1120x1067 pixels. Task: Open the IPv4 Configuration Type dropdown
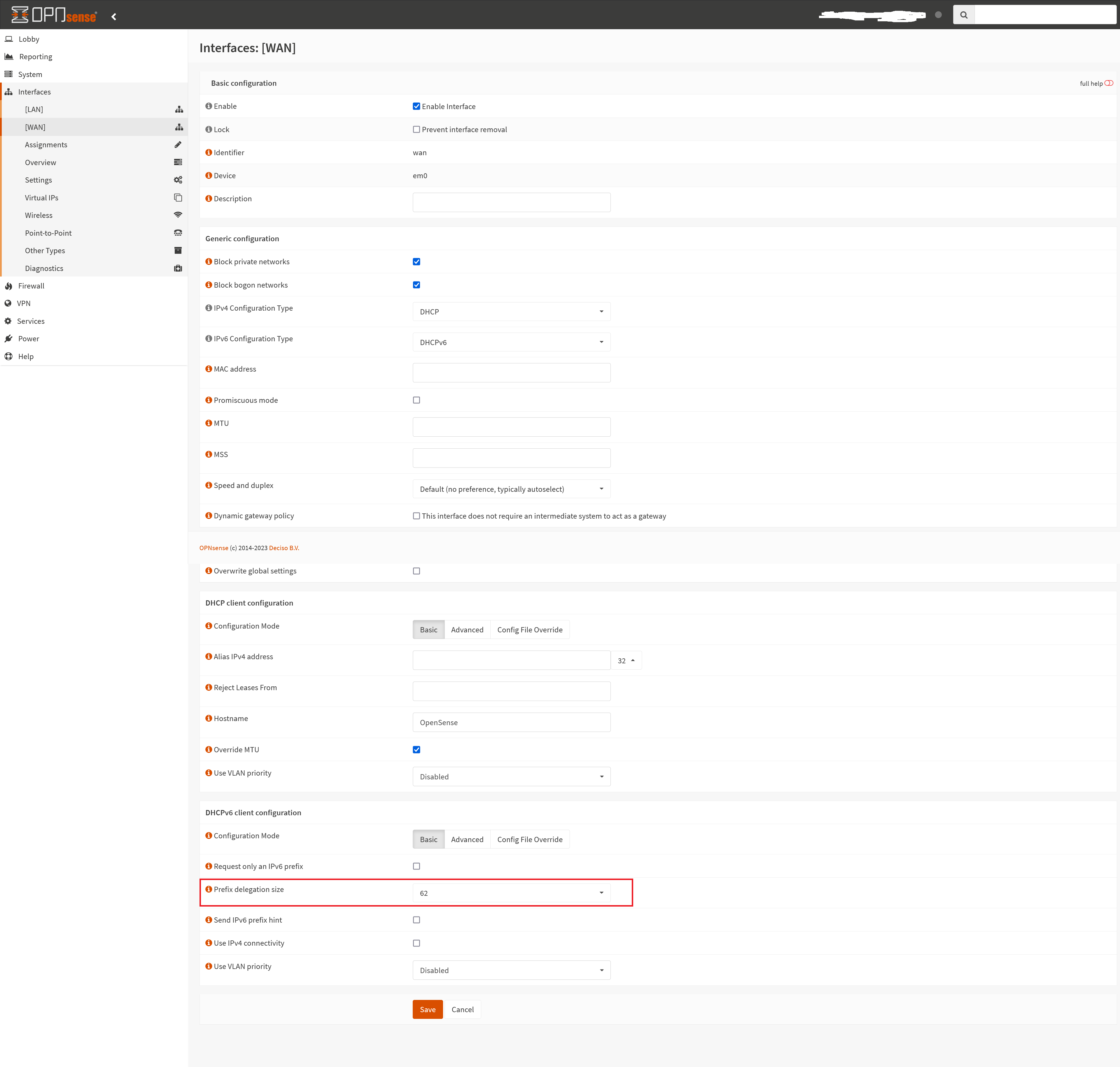pos(511,312)
